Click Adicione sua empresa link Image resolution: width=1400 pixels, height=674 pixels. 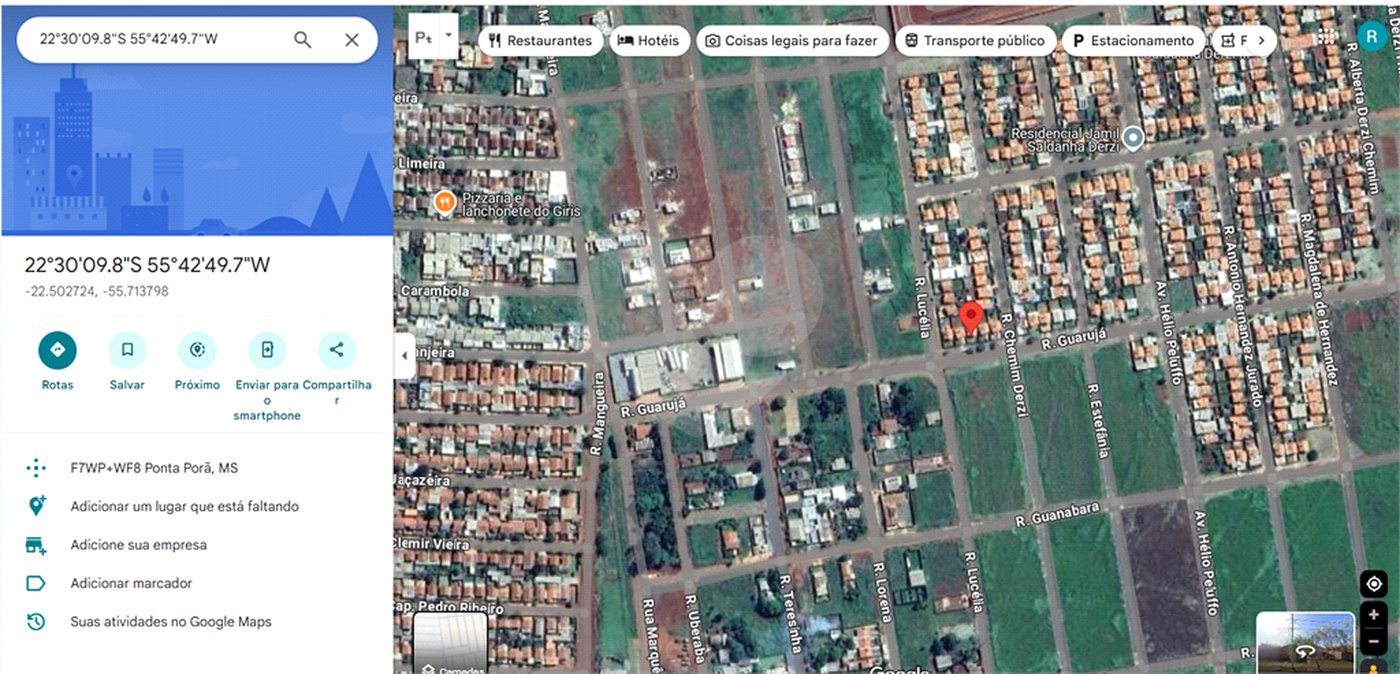[138, 545]
